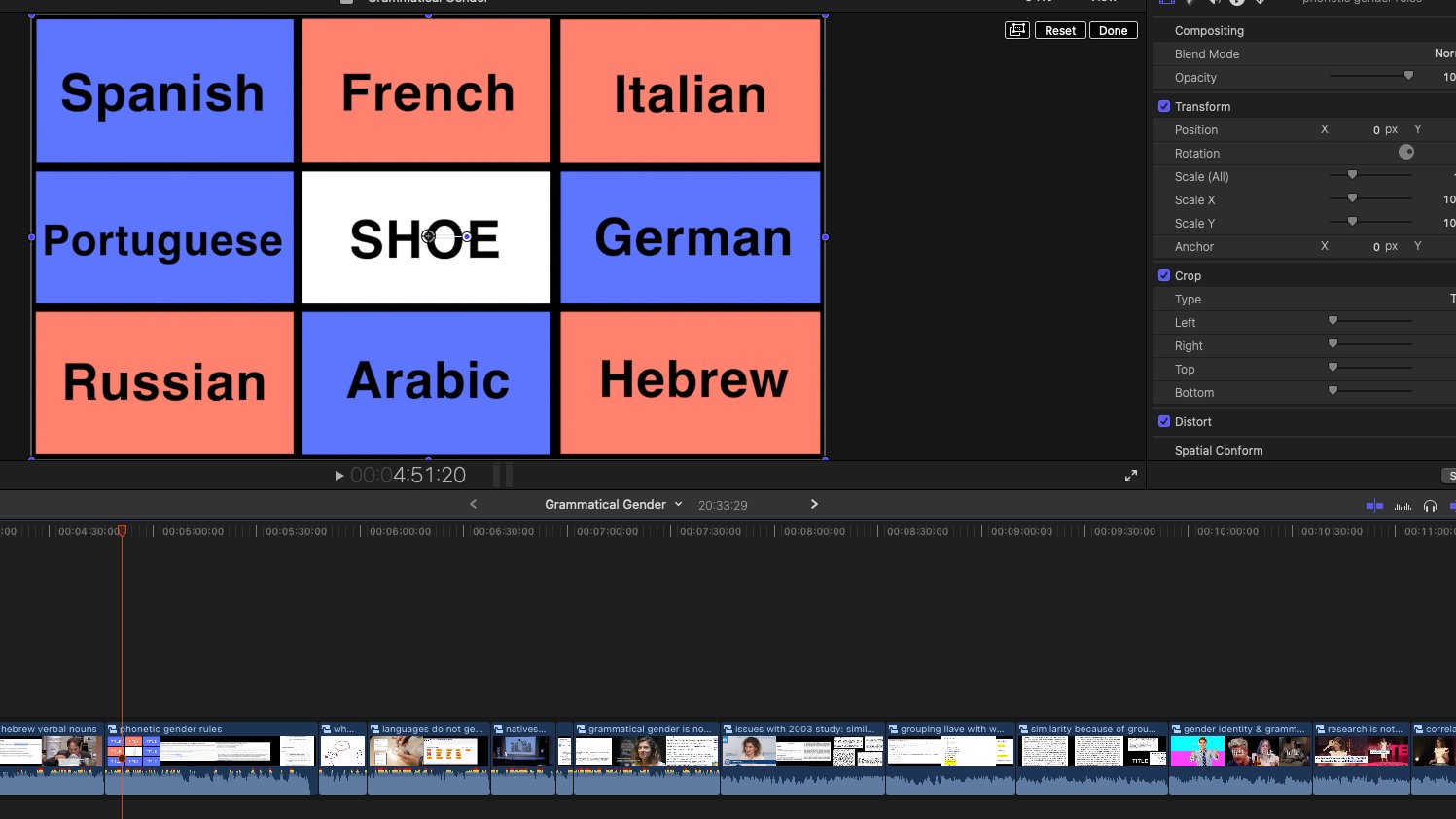Click the compound clip icon on 'languages do not ge...'
The image size is (1456, 819).
click(375, 729)
